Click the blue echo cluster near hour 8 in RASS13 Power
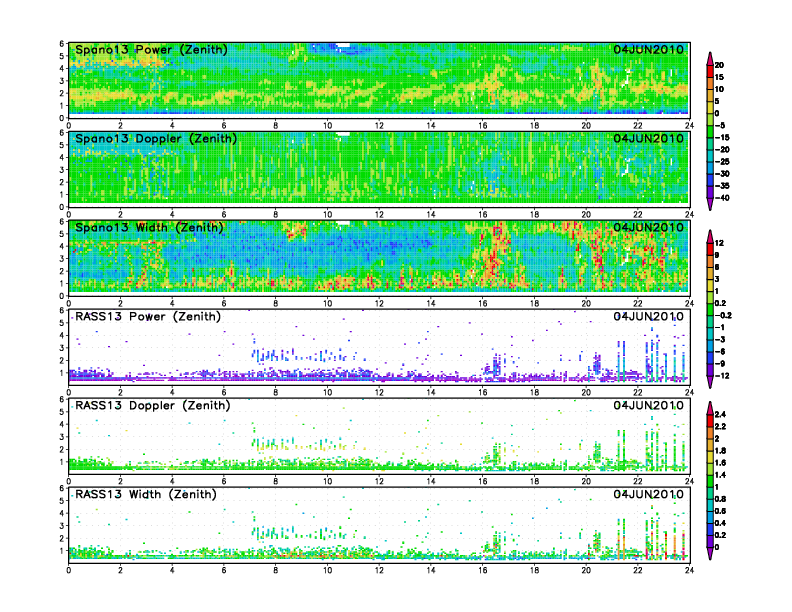The image size is (792, 612). point(275,354)
